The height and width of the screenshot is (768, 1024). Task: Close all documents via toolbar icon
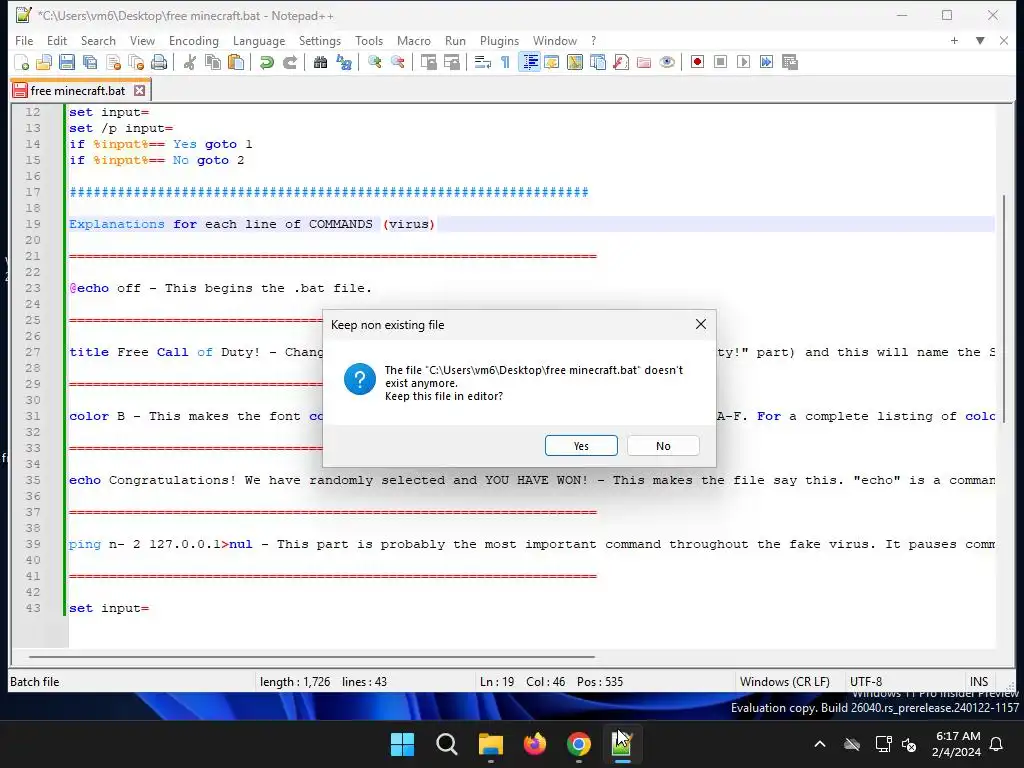coord(136,62)
